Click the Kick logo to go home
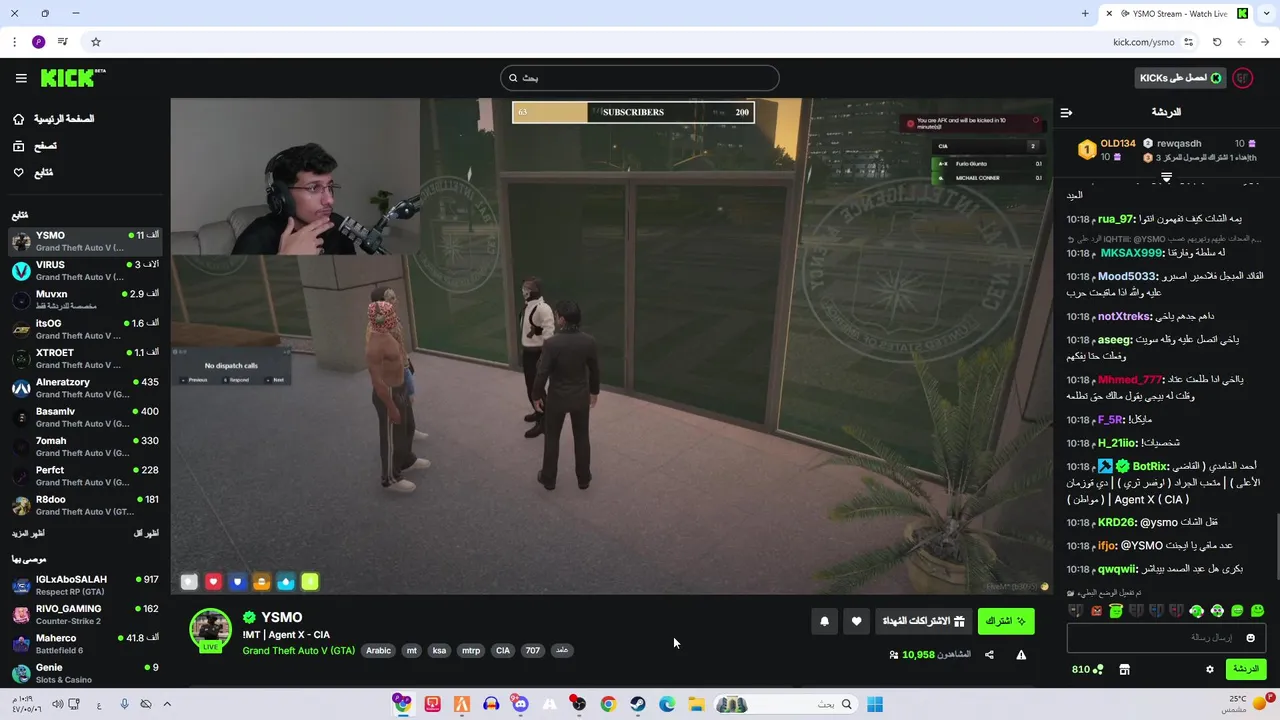Screen dimensions: 1280x720 coord(72,78)
